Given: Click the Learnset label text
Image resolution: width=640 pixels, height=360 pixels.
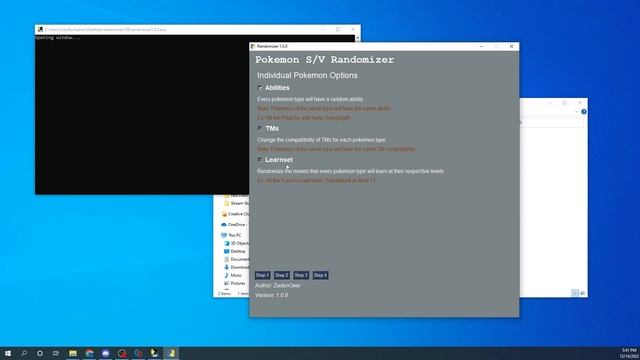Looking at the screenshot, I should [279, 160].
